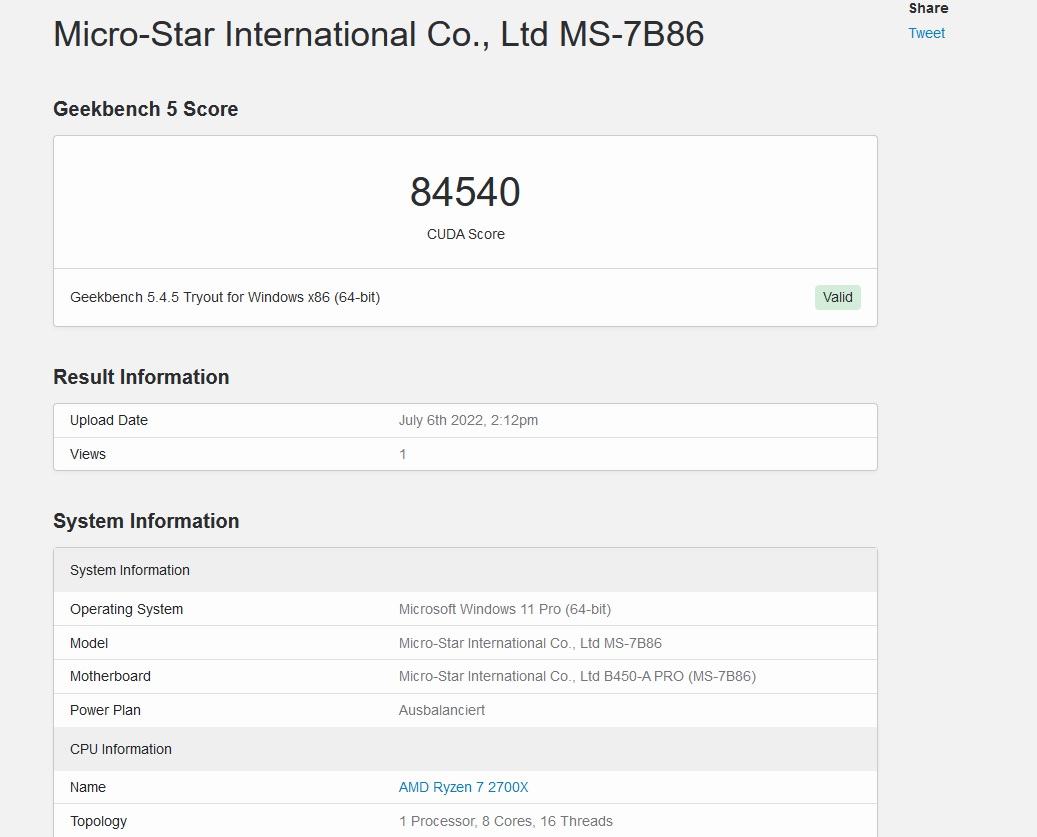The height and width of the screenshot is (837, 1037).
Task: Click the Share heading
Action: (x=928, y=8)
